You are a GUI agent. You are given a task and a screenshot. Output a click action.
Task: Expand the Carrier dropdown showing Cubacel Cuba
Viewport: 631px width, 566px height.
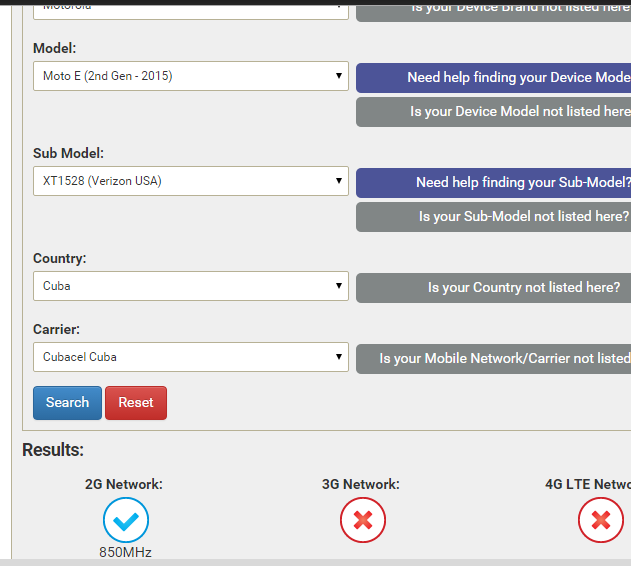[190, 357]
